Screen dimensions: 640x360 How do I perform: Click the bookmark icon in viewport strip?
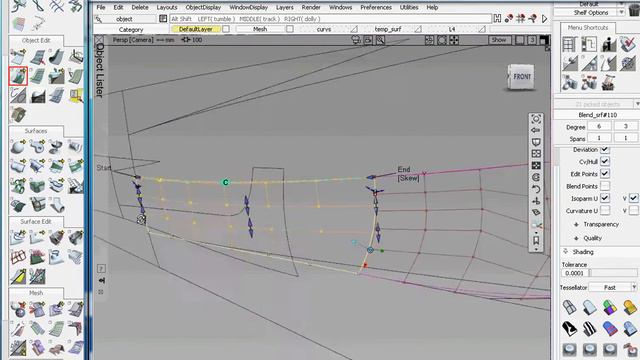coord(536,240)
